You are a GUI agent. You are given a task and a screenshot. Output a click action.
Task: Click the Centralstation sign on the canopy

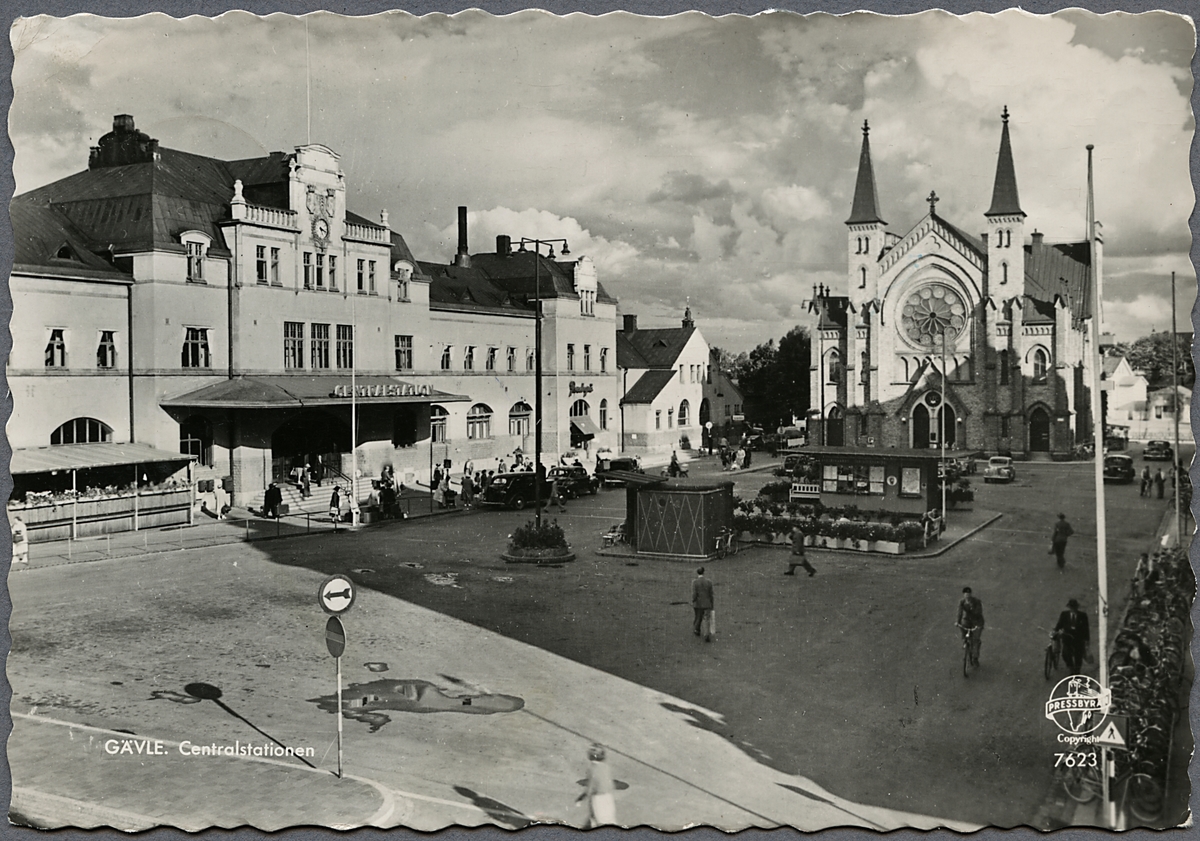pyautogui.click(x=382, y=390)
